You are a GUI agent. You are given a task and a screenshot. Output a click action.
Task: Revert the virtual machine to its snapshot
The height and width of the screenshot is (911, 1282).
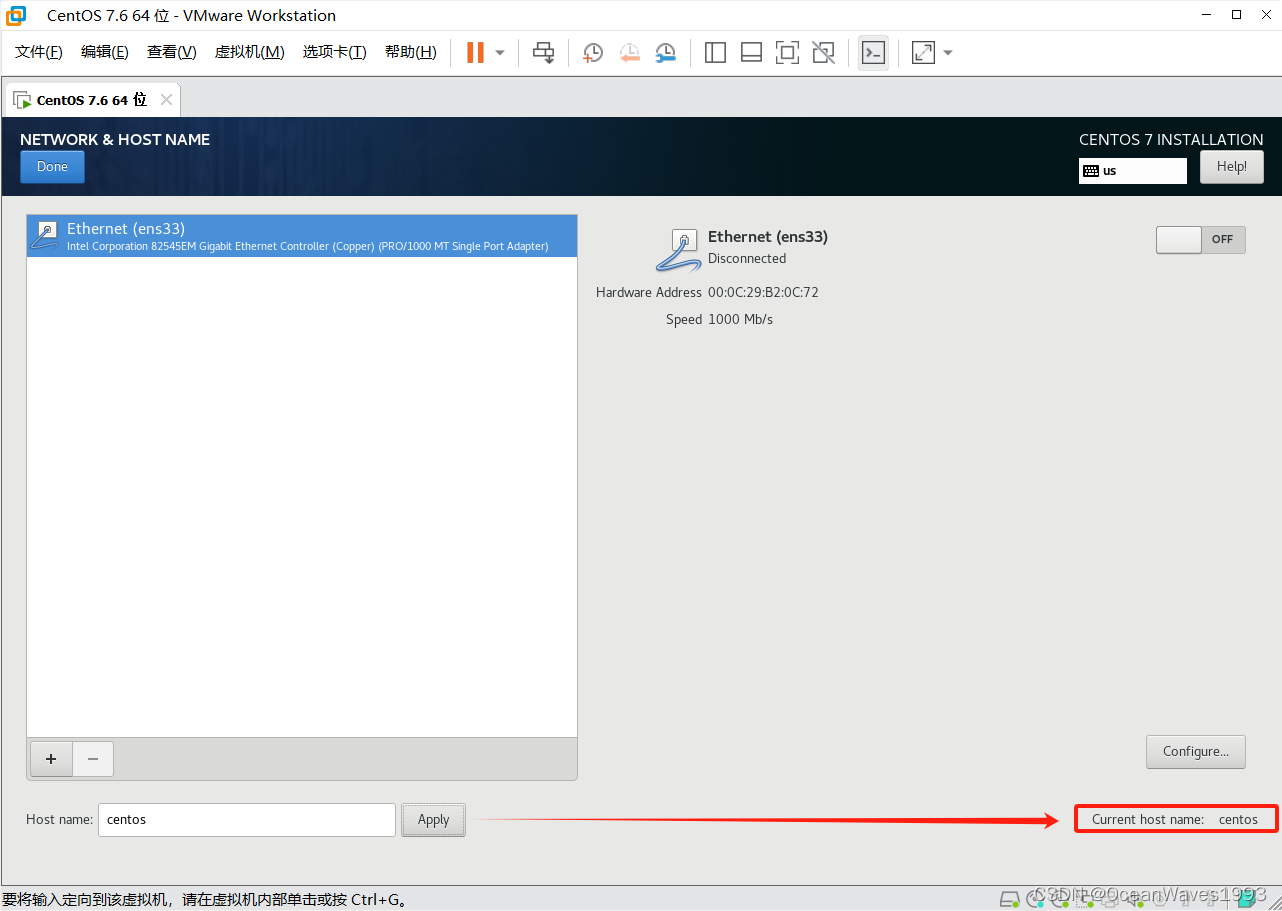click(x=629, y=53)
